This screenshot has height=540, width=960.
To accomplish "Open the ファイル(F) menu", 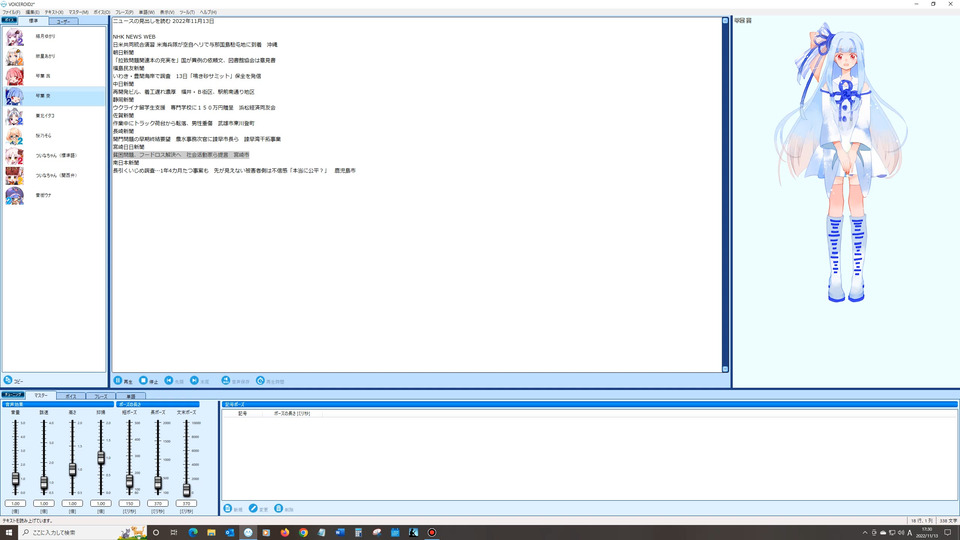I will click(x=11, y=12).
